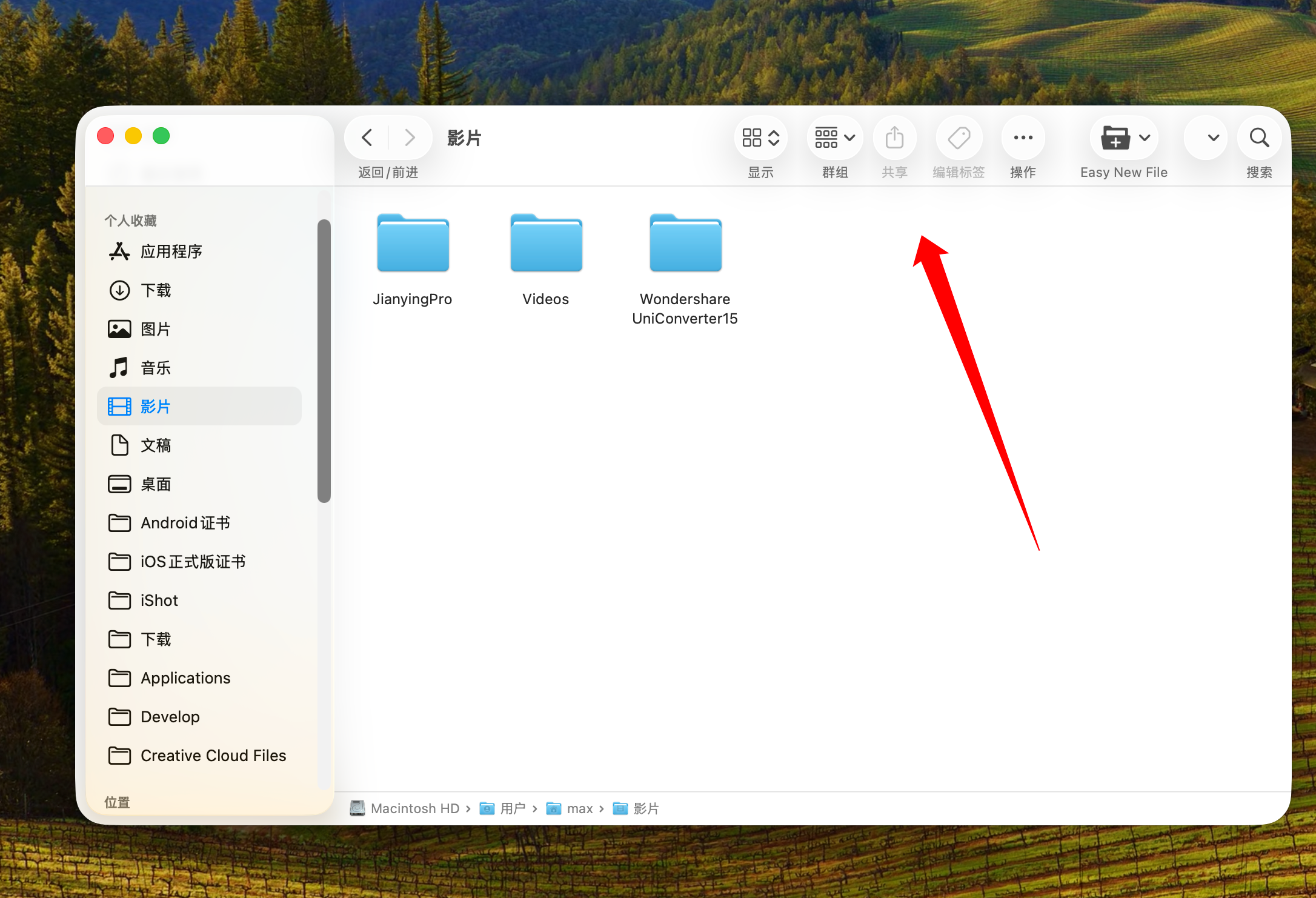
Task: Select Applications in sidebar favorites
Action: click(185, 678)
